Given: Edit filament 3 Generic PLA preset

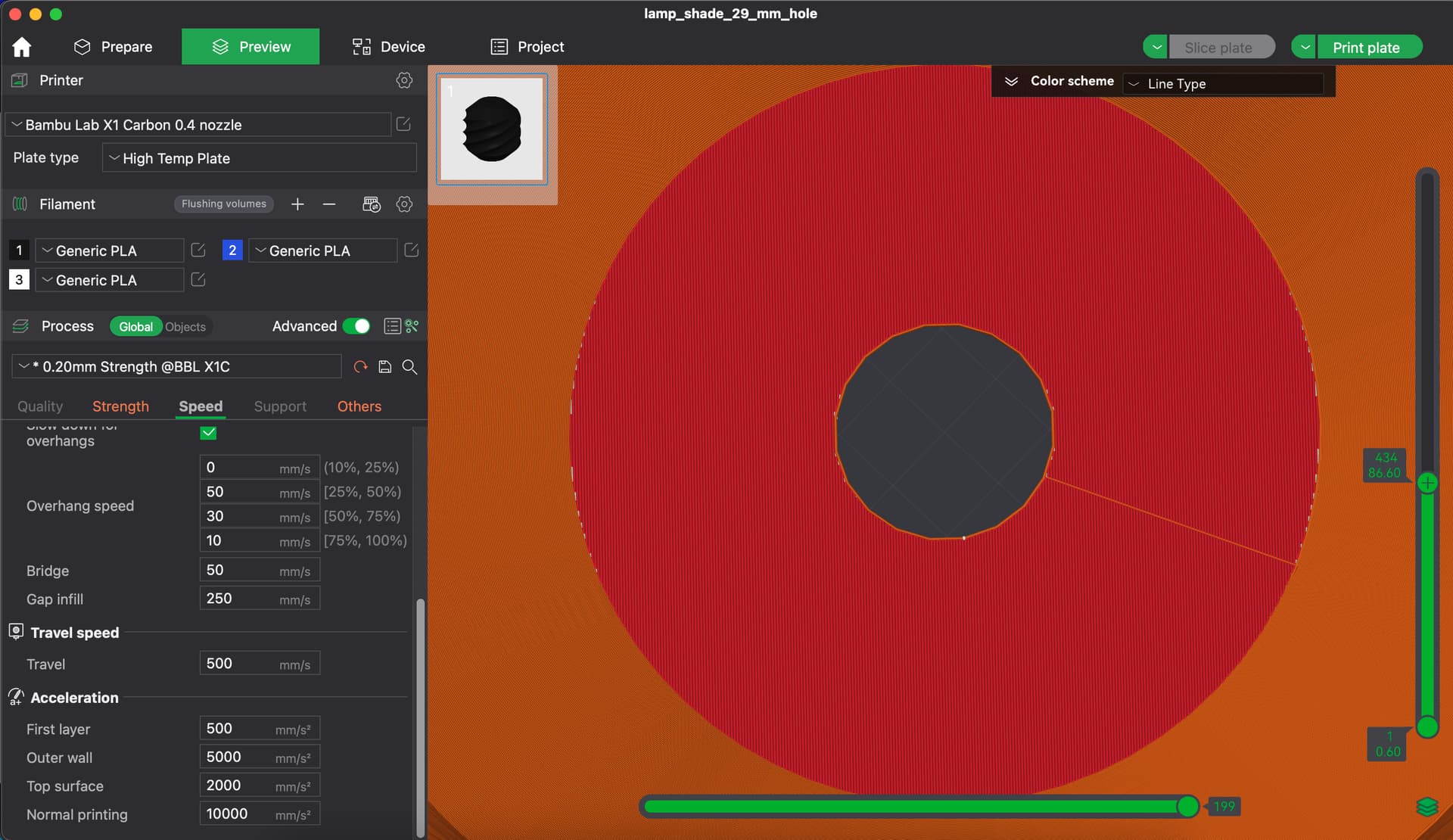Looking at the screenshot, I should point(198,279).
